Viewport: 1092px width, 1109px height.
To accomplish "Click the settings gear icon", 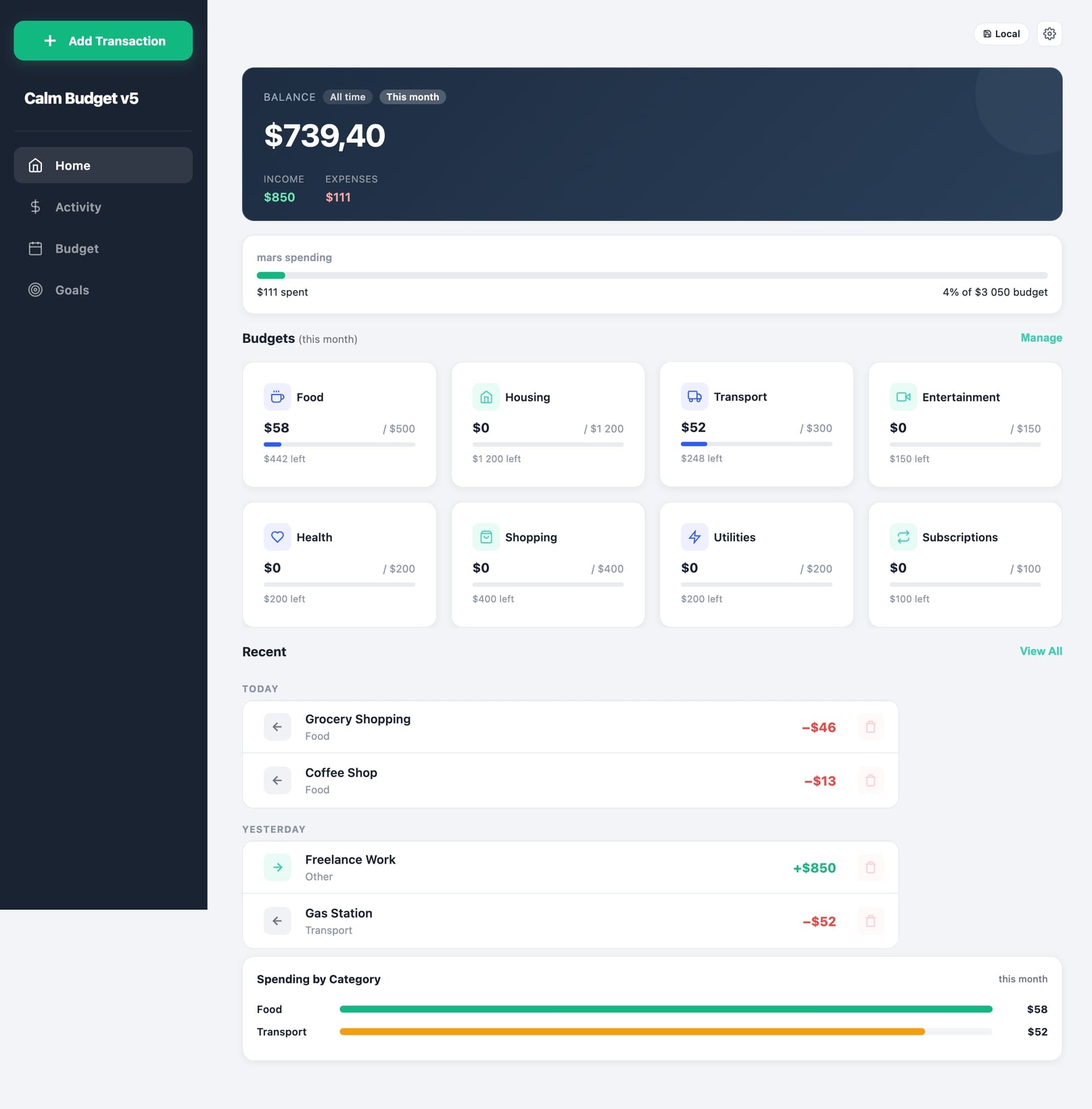I will (1049, 33).
